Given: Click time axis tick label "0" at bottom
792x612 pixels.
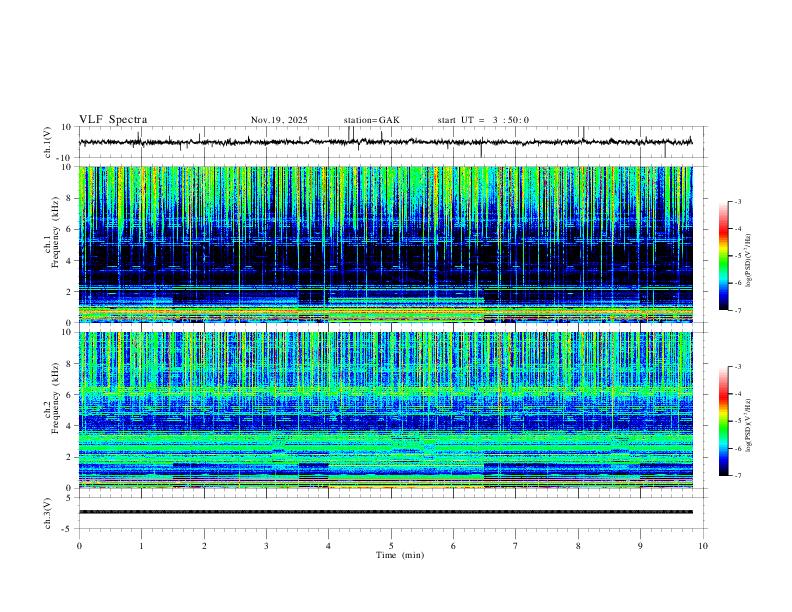Looking at the screenshot, I should click(79, 546).
